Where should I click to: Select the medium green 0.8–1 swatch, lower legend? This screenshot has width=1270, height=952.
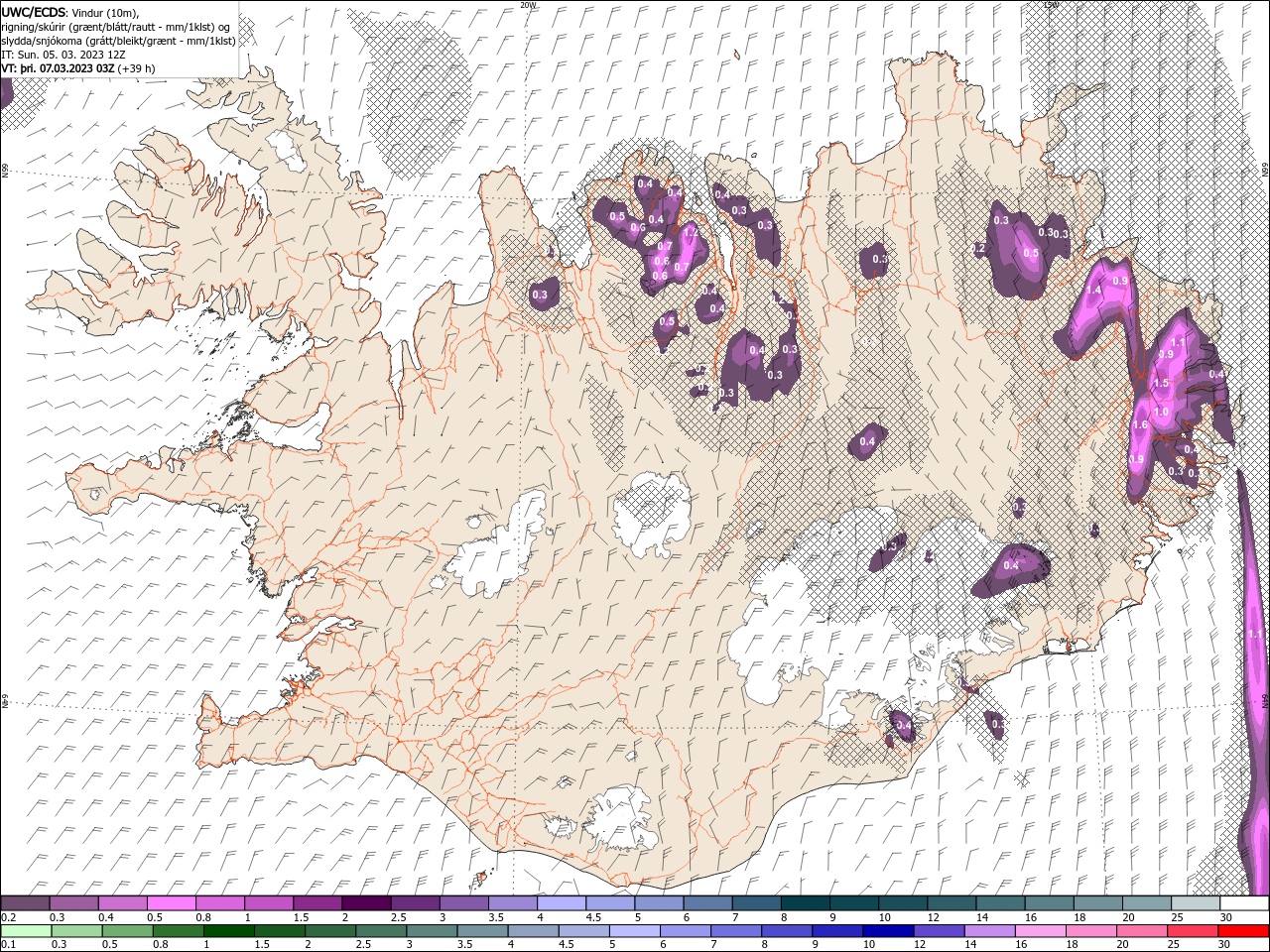(x=178, y=931)
